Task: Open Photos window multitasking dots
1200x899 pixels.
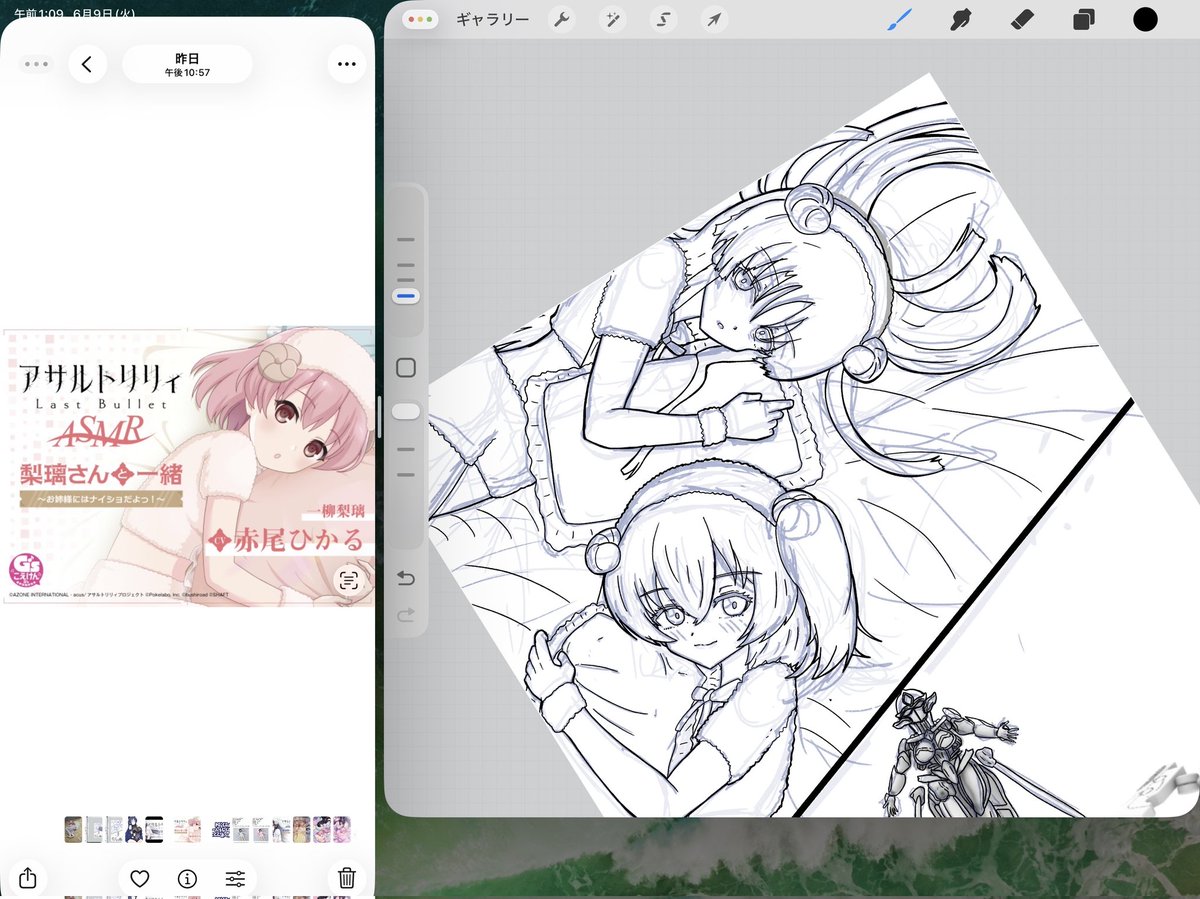Action: pyautogui.click(x=36, y=64)
